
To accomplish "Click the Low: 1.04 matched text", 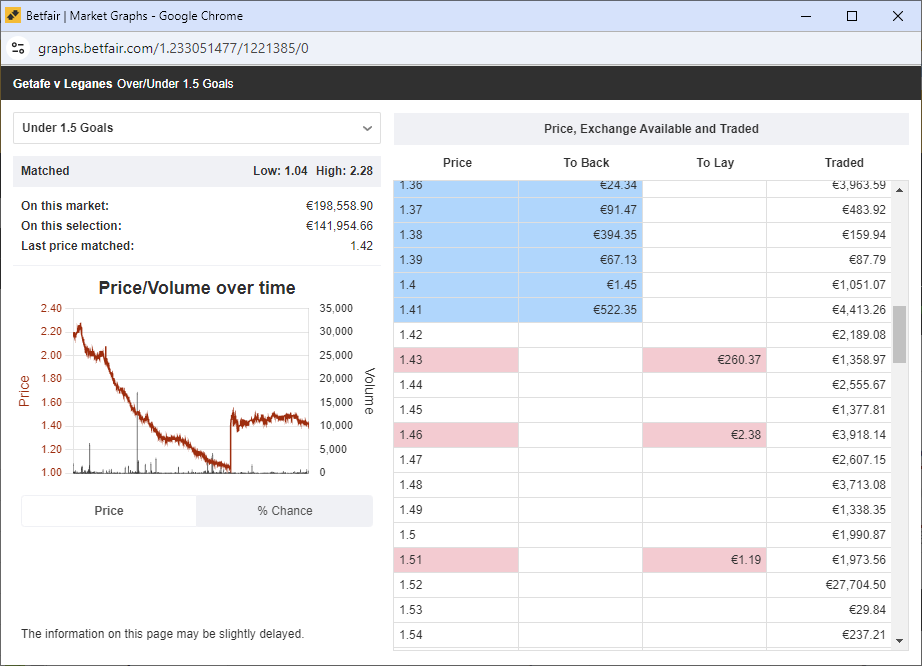I will click(x=280, y=171).
